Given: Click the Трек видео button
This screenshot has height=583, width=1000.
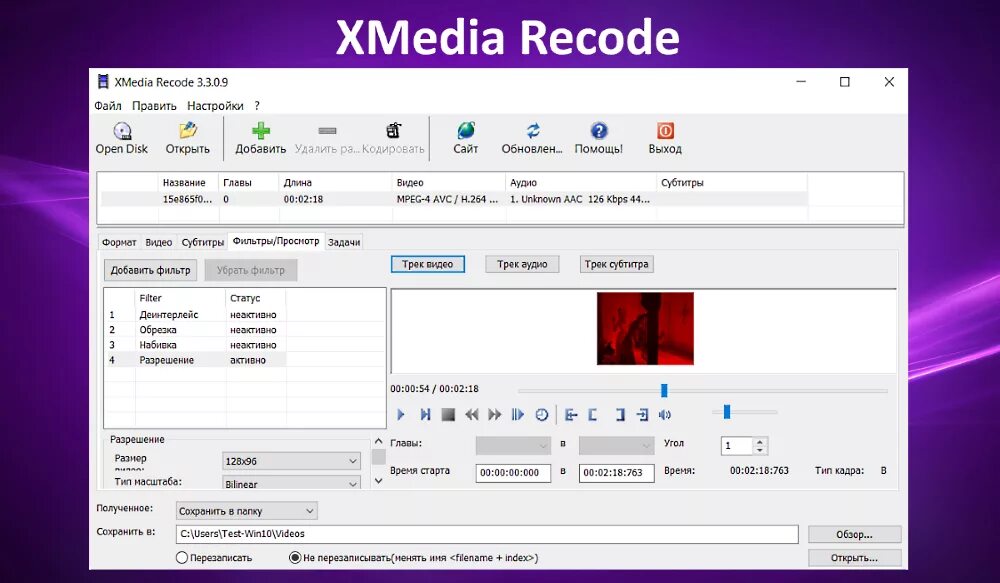Looking at the screenshot, I should (x=427, y=264).
